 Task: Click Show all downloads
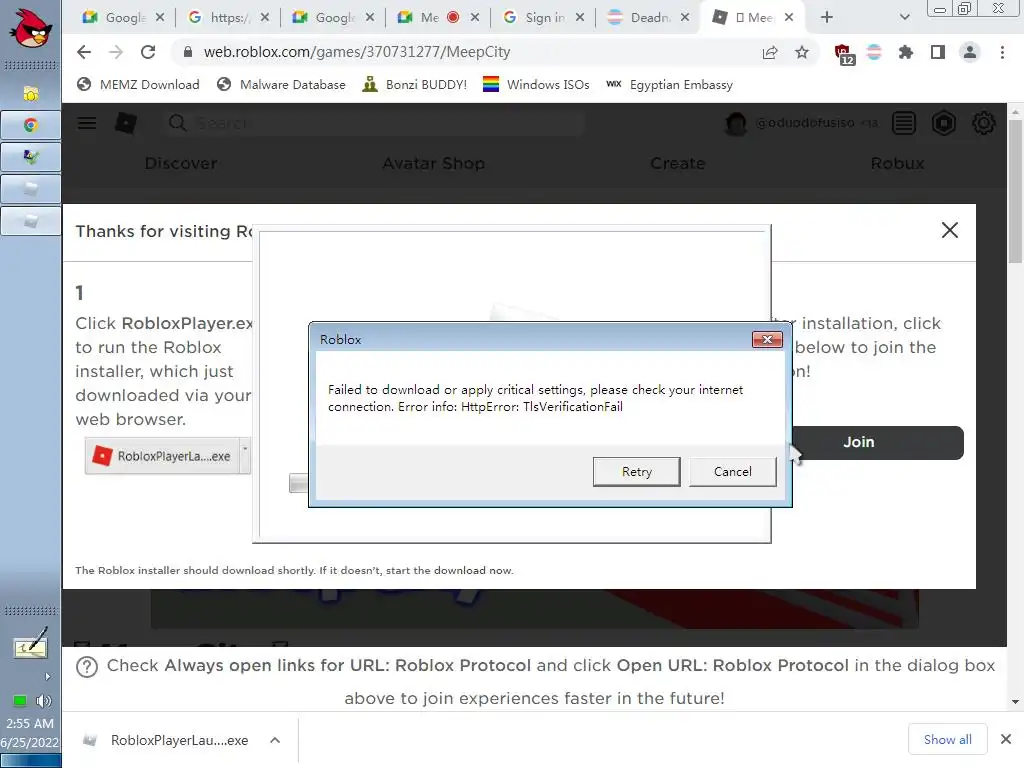tap(948, 739)
